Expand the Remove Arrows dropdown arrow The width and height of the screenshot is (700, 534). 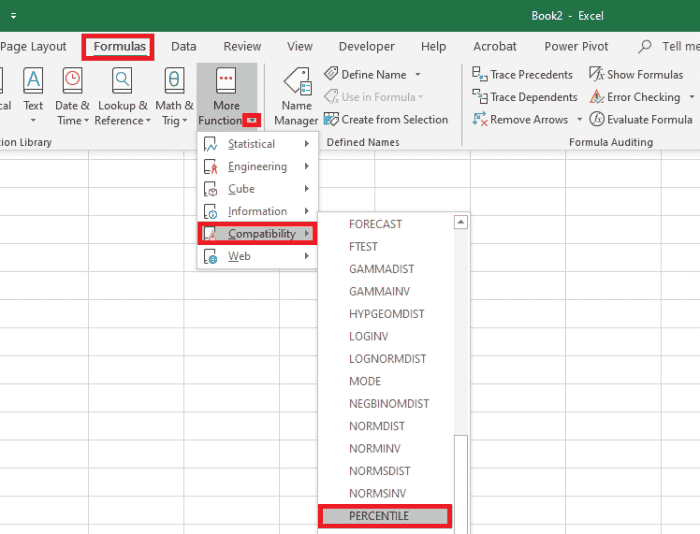click(579, 120)
